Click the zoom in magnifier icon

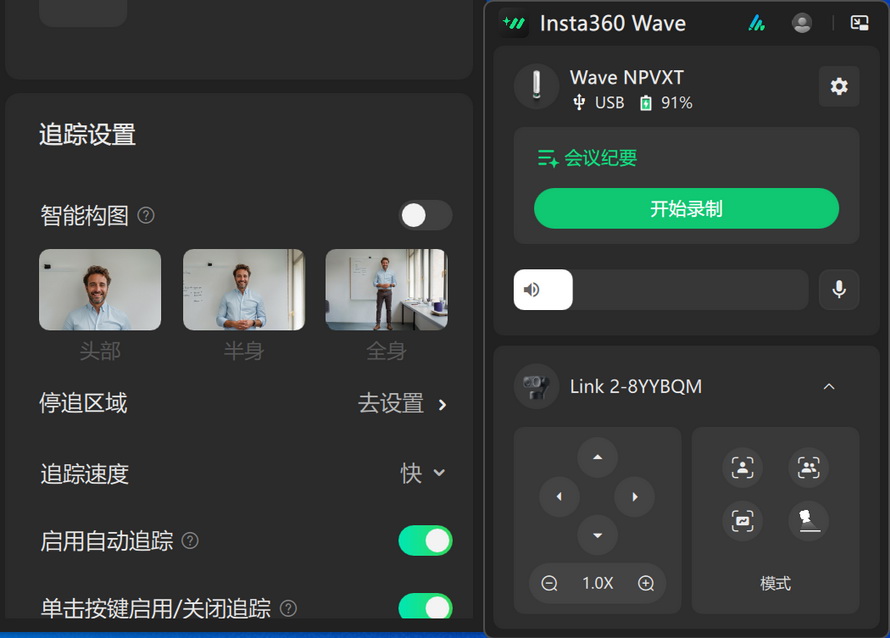[x=646, y=583]
